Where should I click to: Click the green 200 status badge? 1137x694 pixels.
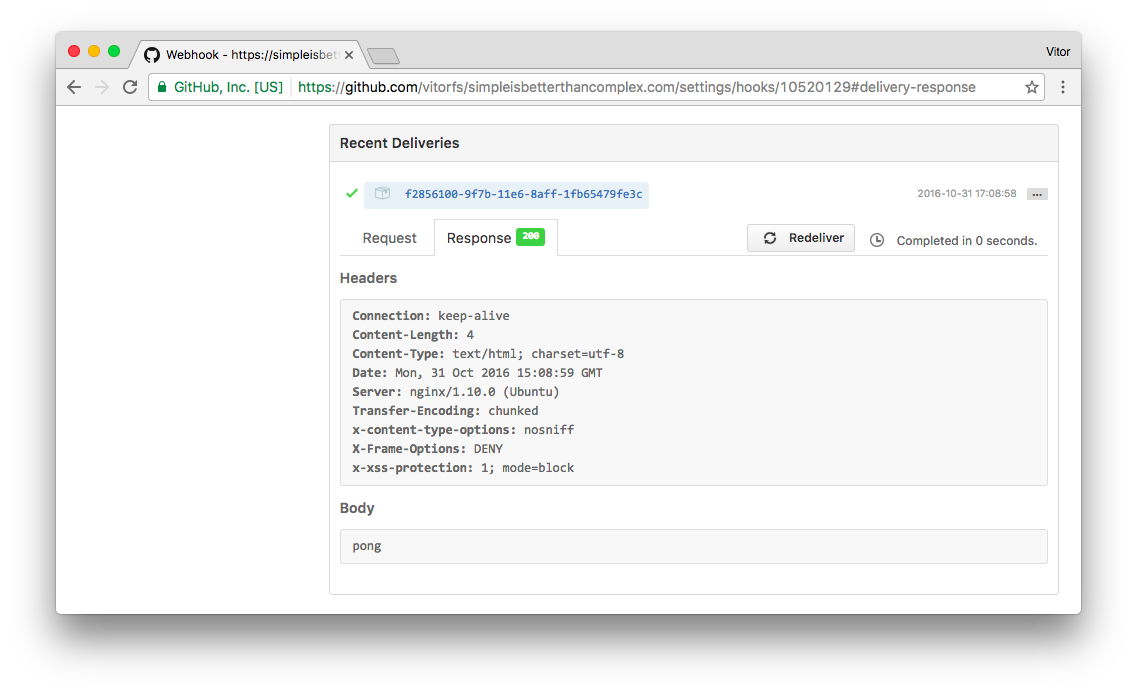530,236
